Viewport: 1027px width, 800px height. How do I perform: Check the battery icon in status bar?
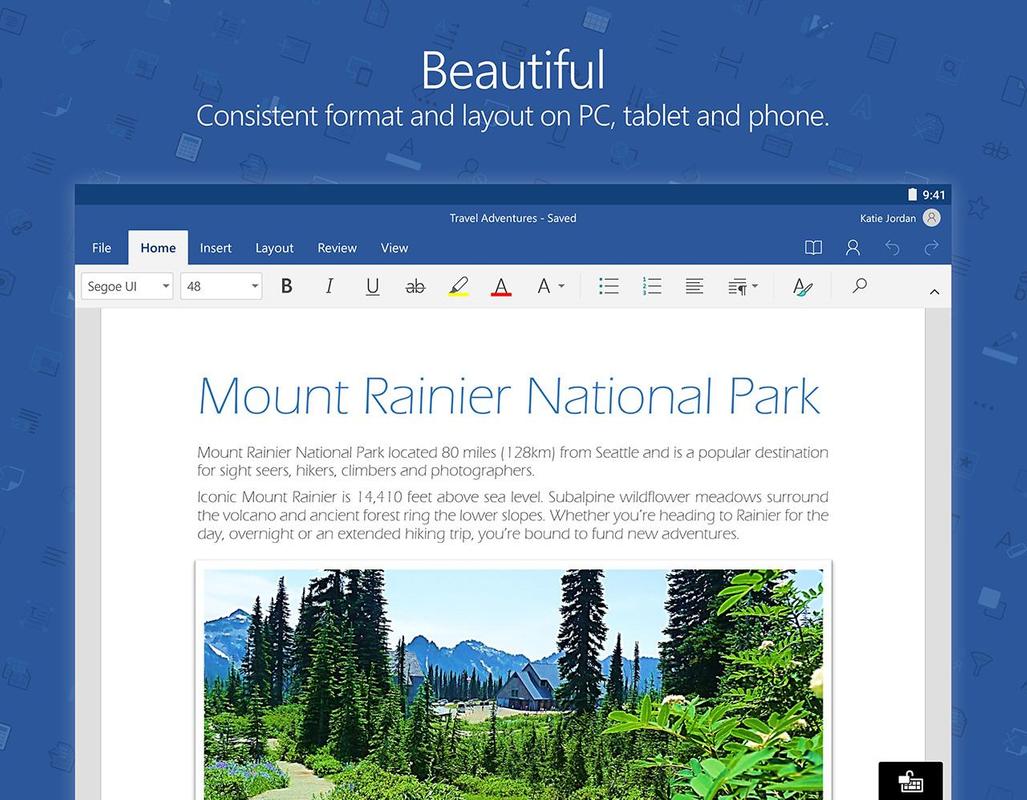click(x=912, y=194)
